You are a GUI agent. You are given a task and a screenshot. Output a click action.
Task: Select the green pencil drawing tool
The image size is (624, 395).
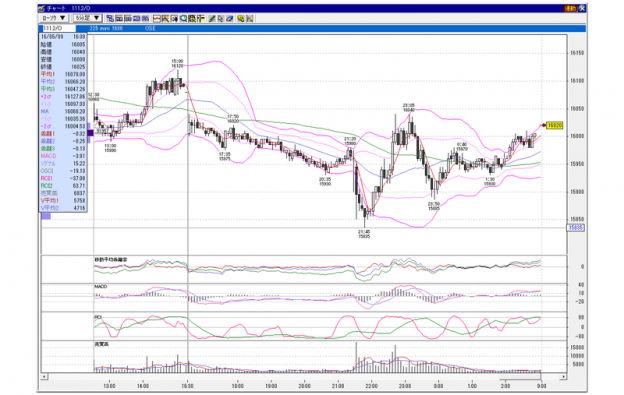pos(212,18)
